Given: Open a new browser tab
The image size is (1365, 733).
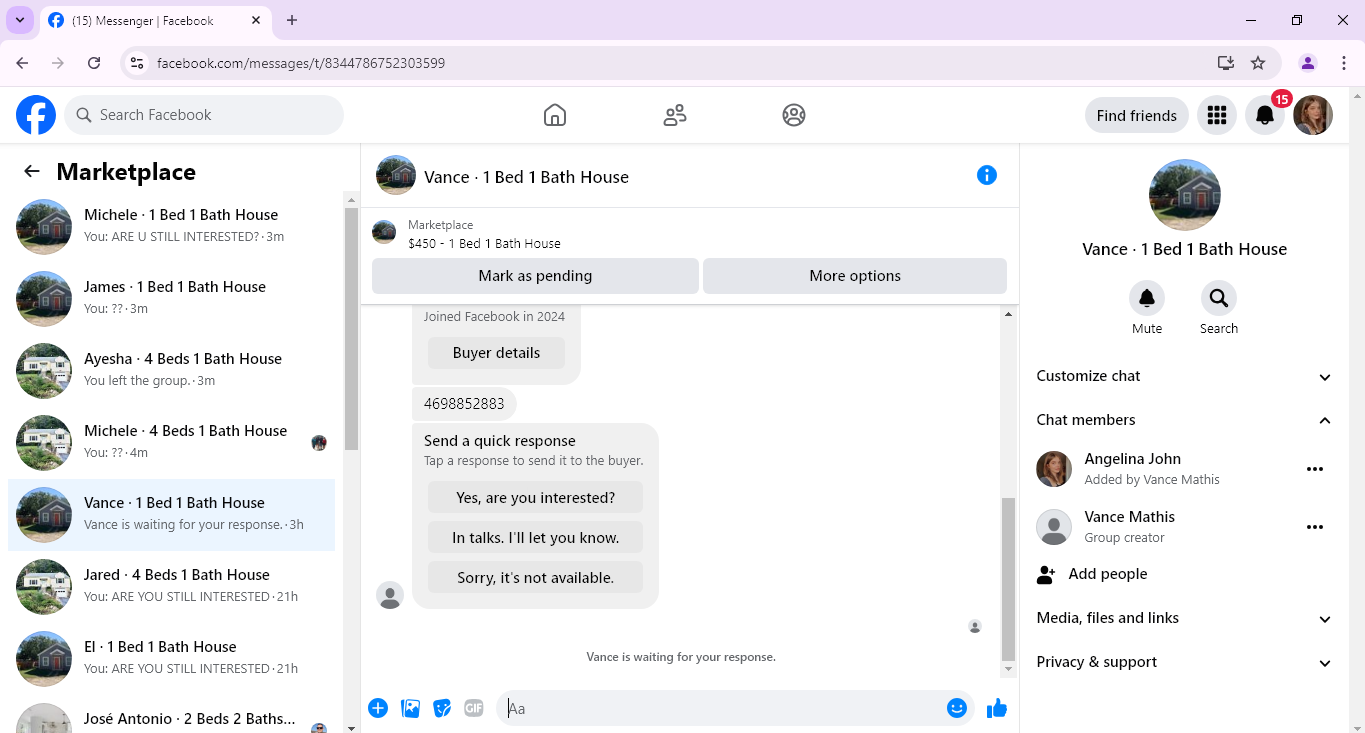Looking at the screenshot, I should point(292,20).
